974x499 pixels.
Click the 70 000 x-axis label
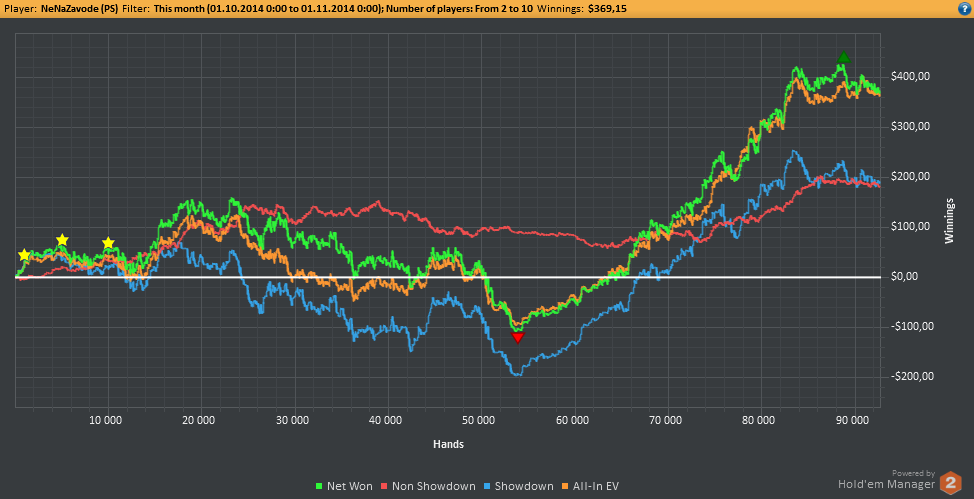(667, 421)
